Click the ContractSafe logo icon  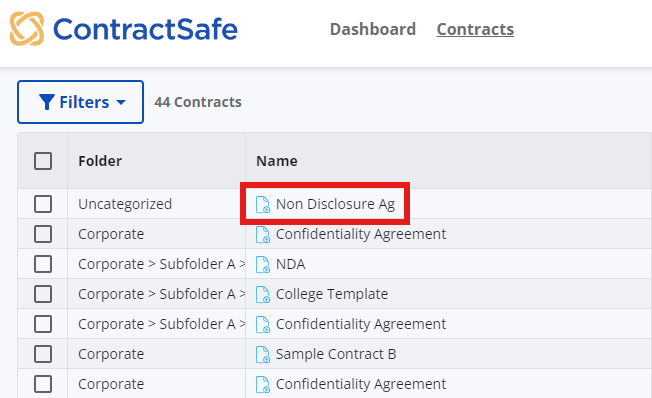[x=27, y=29]
